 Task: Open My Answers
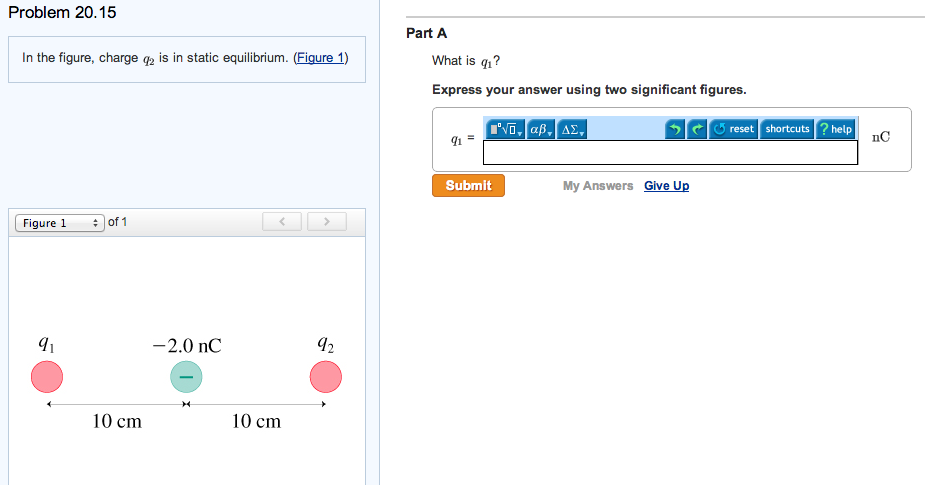(x=598, y=186)
